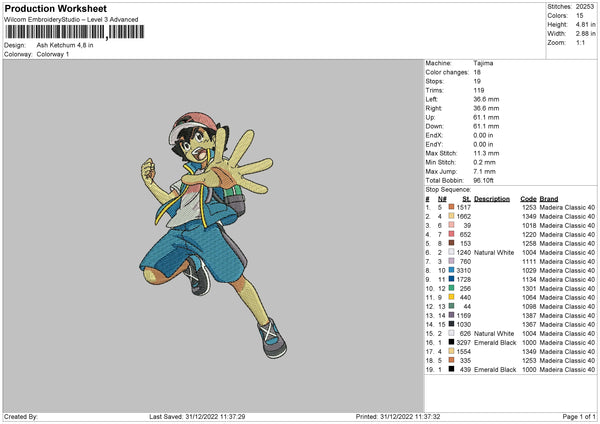Click the stitch count 335 in row 18
Image resolution: width=600 pixels, height=424 pixels.
point(465,360)
